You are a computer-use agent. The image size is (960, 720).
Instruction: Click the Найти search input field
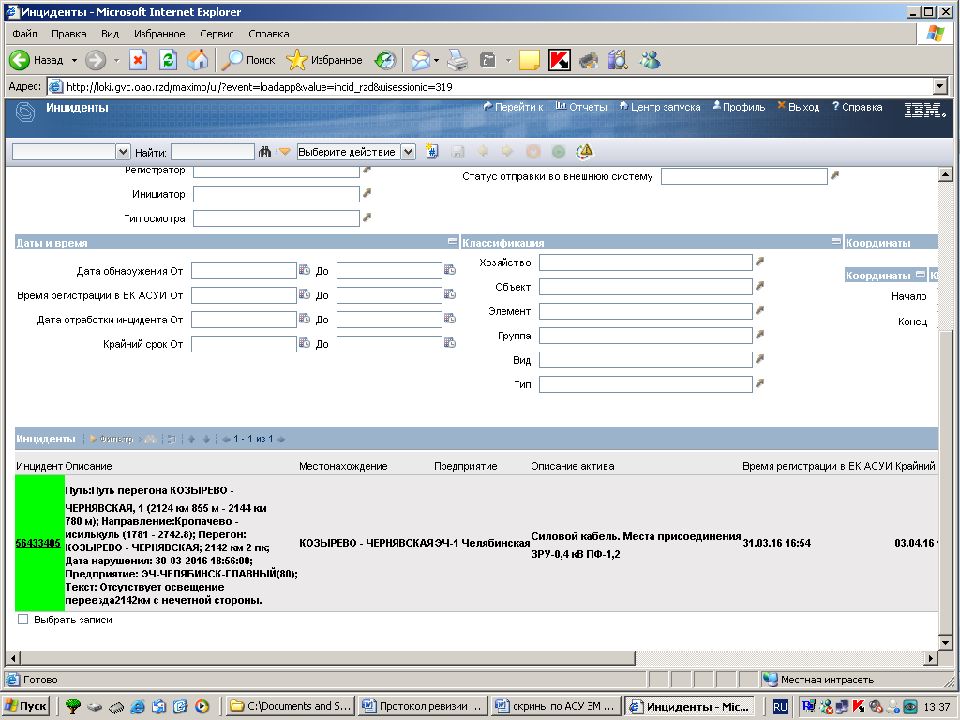(212, 151)
